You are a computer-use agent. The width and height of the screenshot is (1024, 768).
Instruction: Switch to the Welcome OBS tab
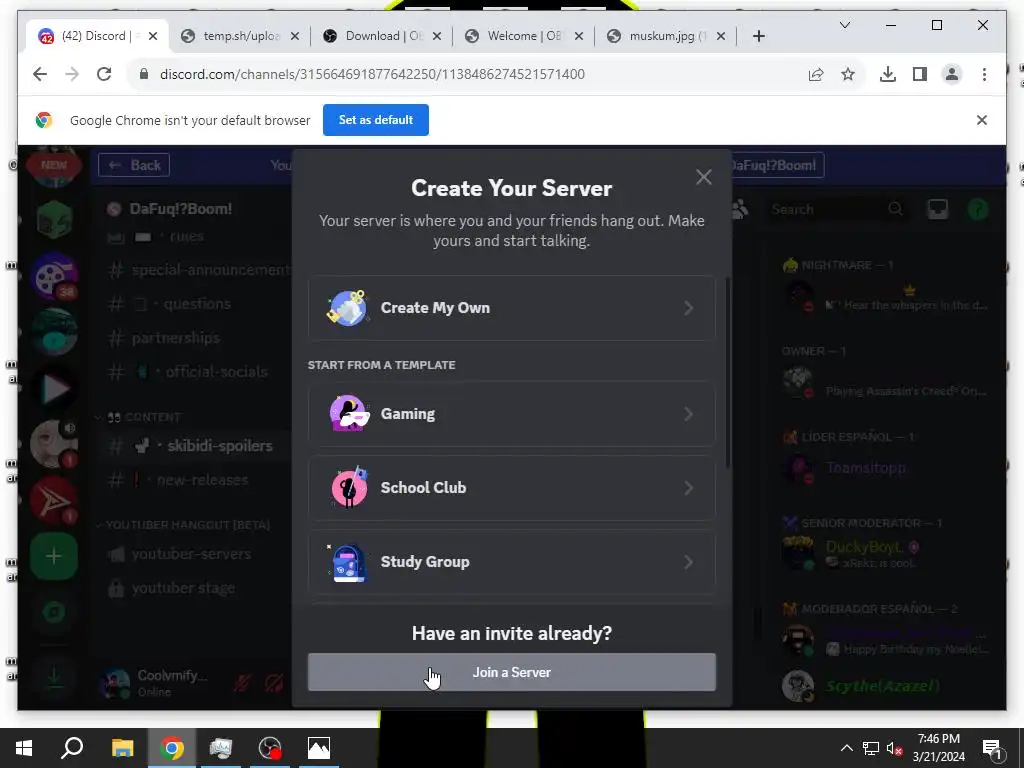click(x=524, y=36)
